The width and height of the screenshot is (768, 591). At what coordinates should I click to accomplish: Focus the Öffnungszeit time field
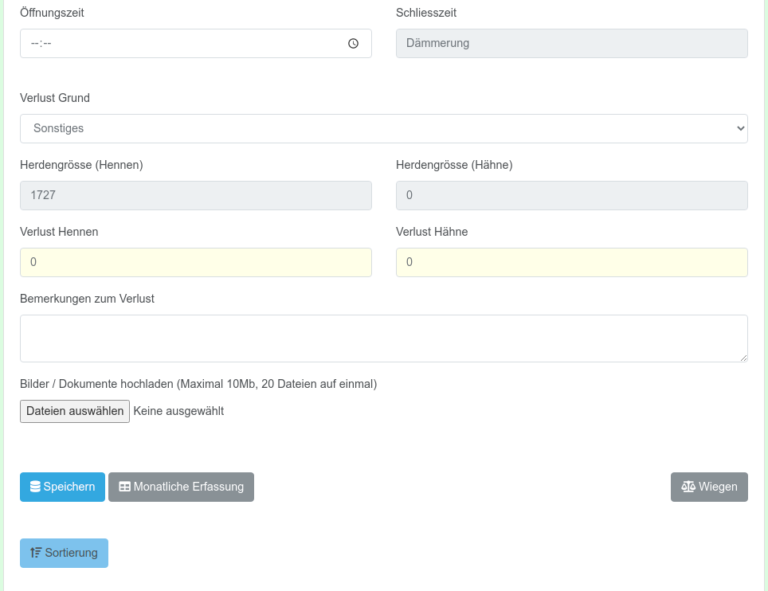click(x=196, y=44)
